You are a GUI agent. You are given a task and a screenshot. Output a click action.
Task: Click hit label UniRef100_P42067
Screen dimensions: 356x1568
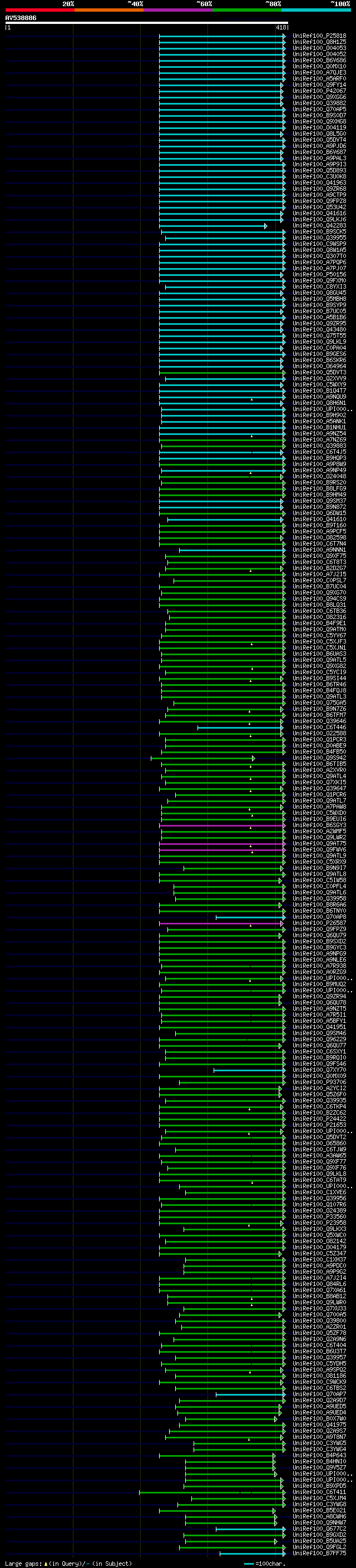pos(319,91)
